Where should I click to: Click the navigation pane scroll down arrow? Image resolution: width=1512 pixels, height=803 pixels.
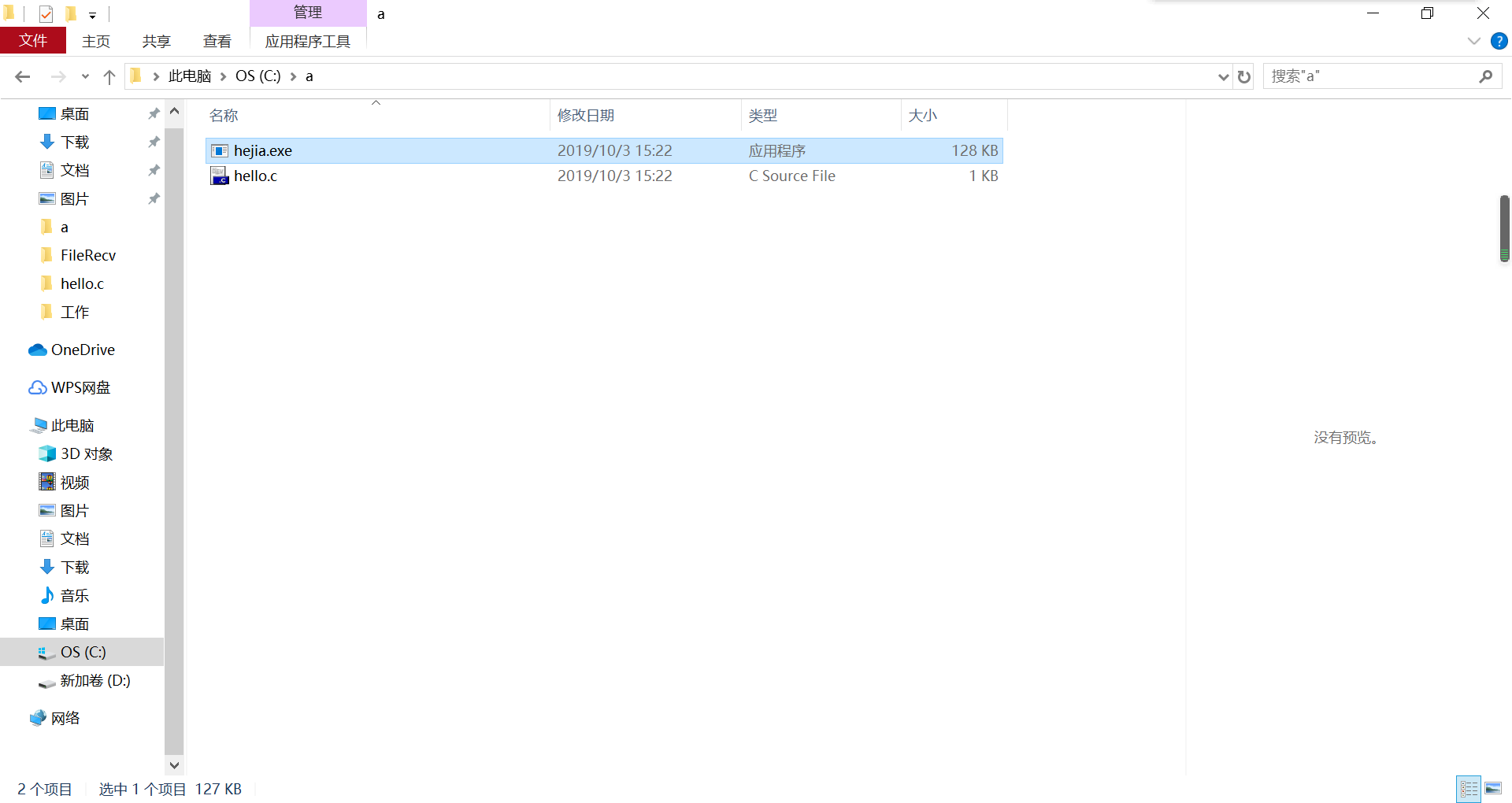coord(174,765)
